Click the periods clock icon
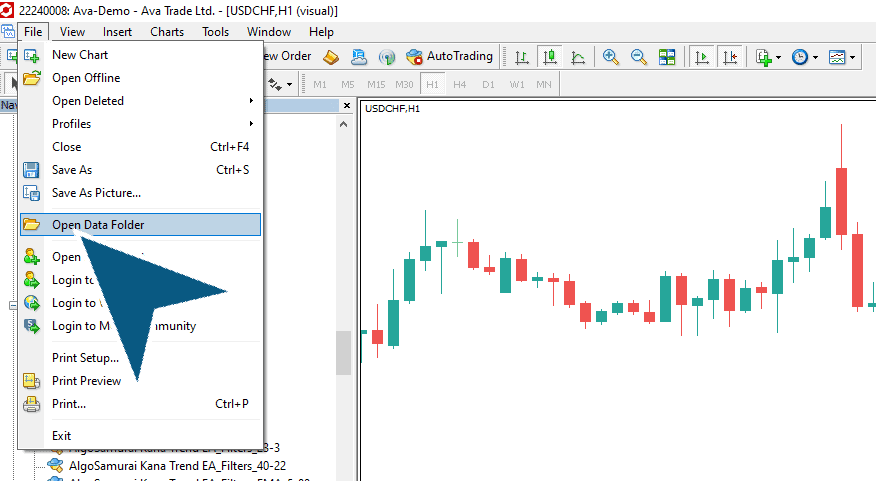The height and width of the screenshot is (481, 876). click(800, 57)
